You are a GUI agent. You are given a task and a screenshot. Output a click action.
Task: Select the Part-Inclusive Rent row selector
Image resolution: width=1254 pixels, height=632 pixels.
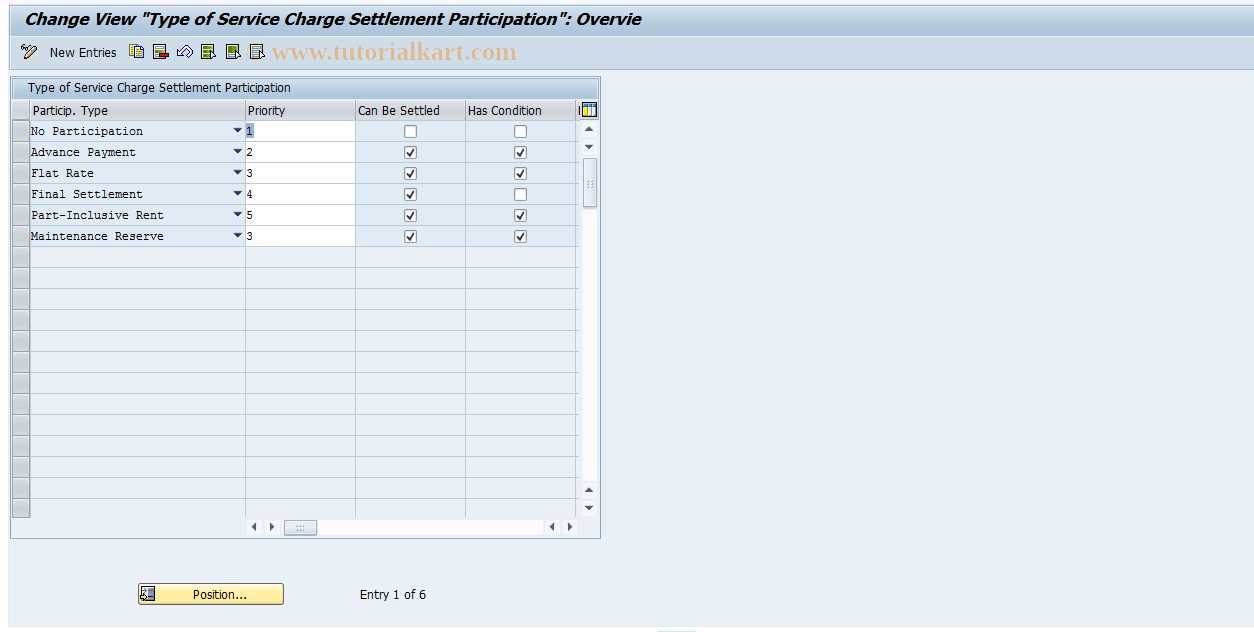point(21,215)
